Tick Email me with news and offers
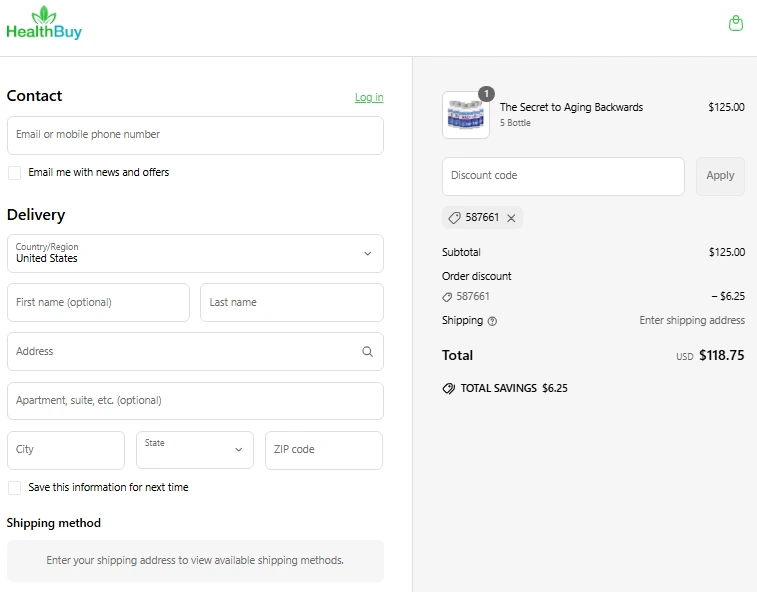The width and height of the screenshot is (757, 592). click(14, 172)
